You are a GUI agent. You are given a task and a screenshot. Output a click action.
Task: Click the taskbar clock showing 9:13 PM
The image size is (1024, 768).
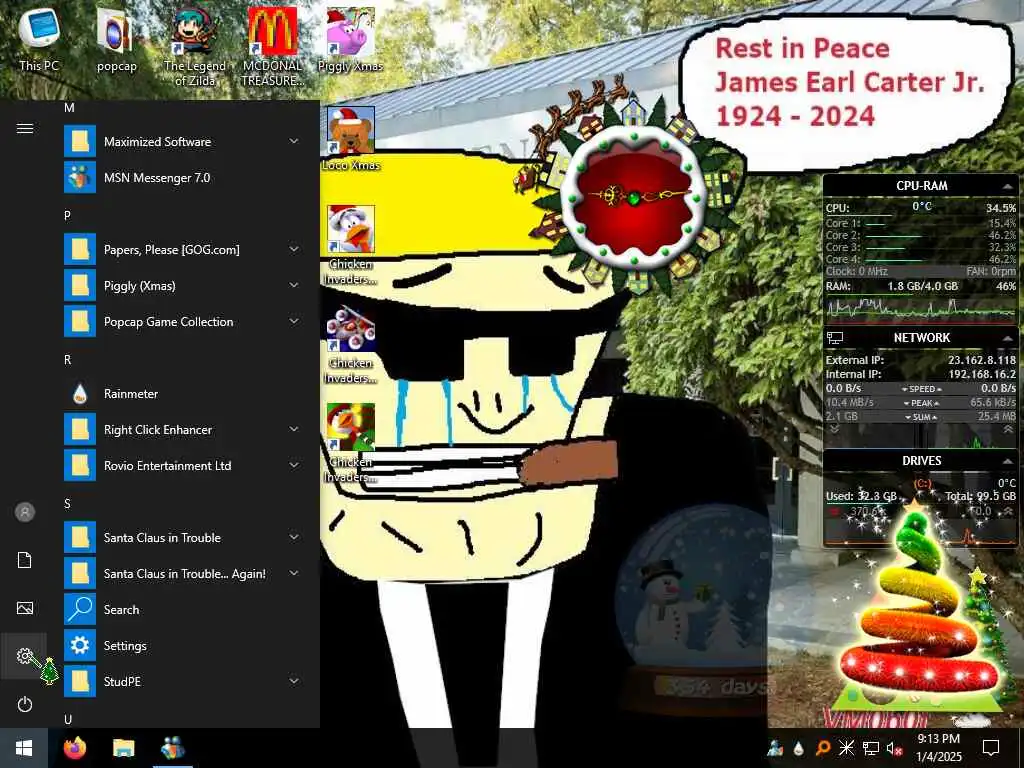click(938, 739)
